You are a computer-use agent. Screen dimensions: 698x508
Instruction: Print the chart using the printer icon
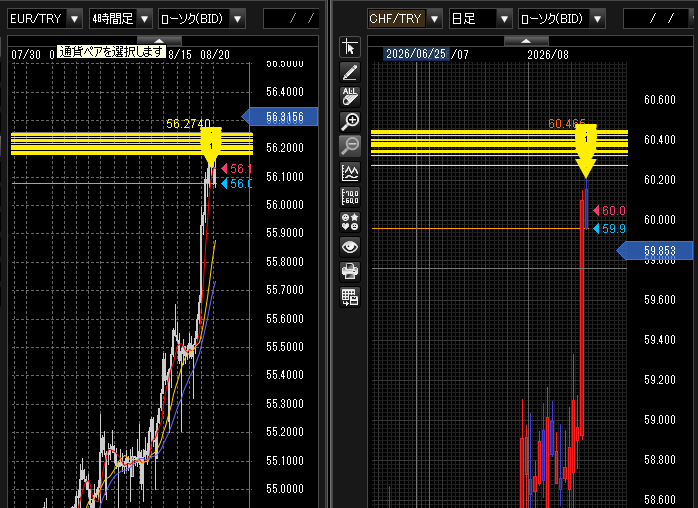tap(350, 271)
